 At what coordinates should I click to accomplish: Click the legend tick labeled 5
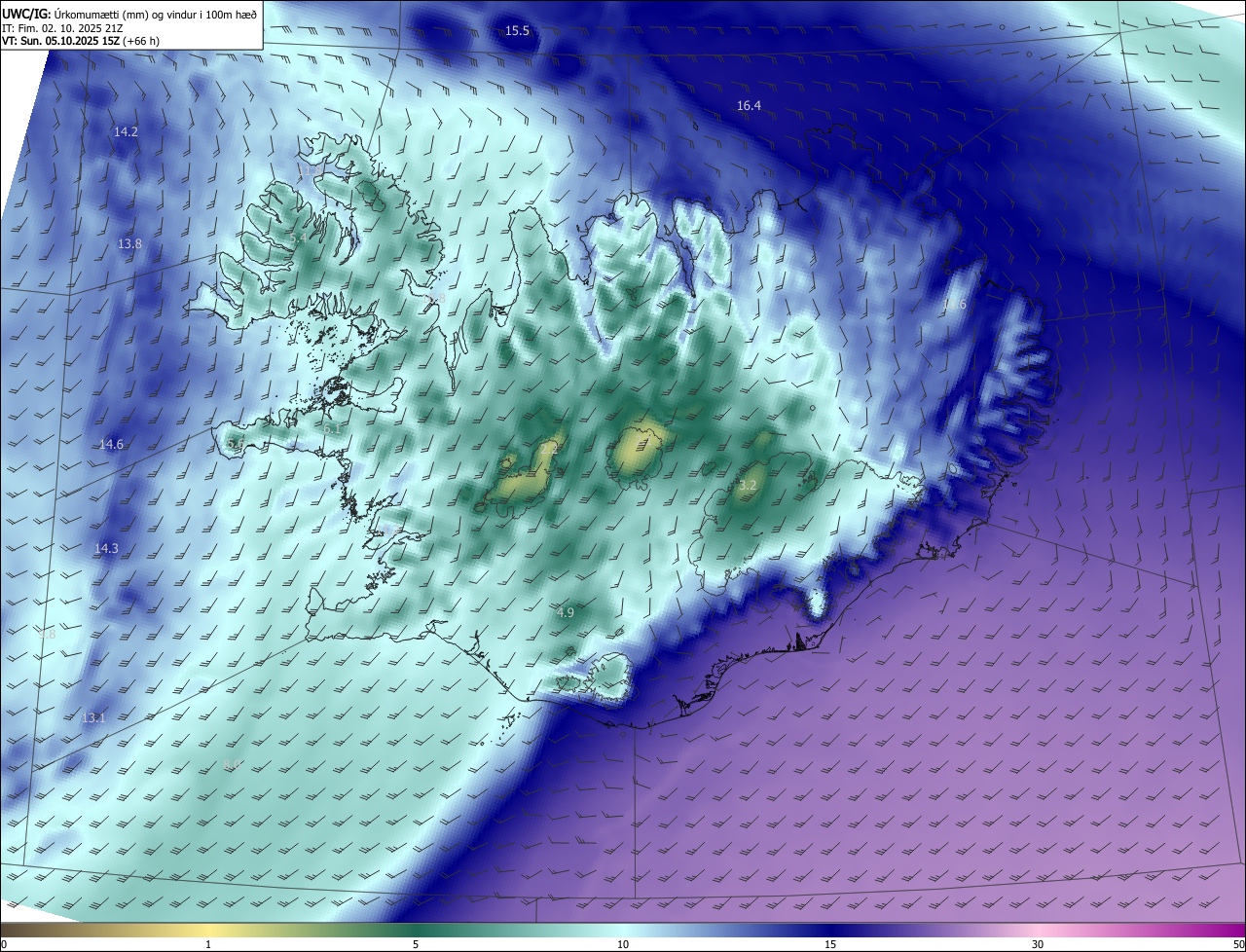416,945
